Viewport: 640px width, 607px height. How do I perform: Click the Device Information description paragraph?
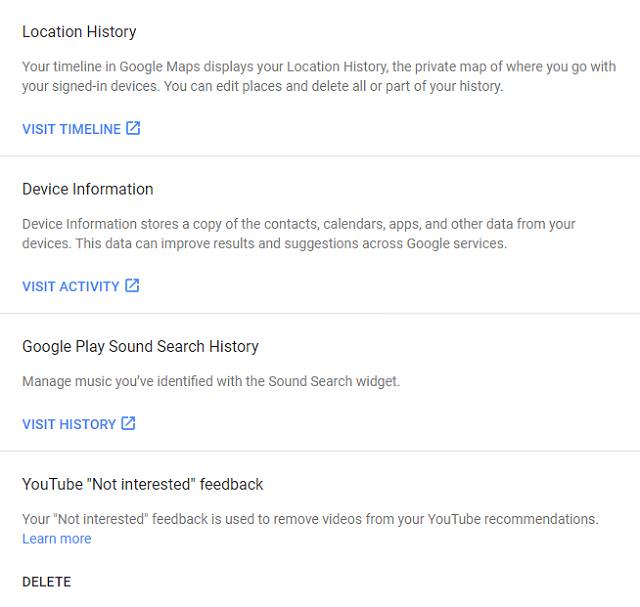click(299, 233)
